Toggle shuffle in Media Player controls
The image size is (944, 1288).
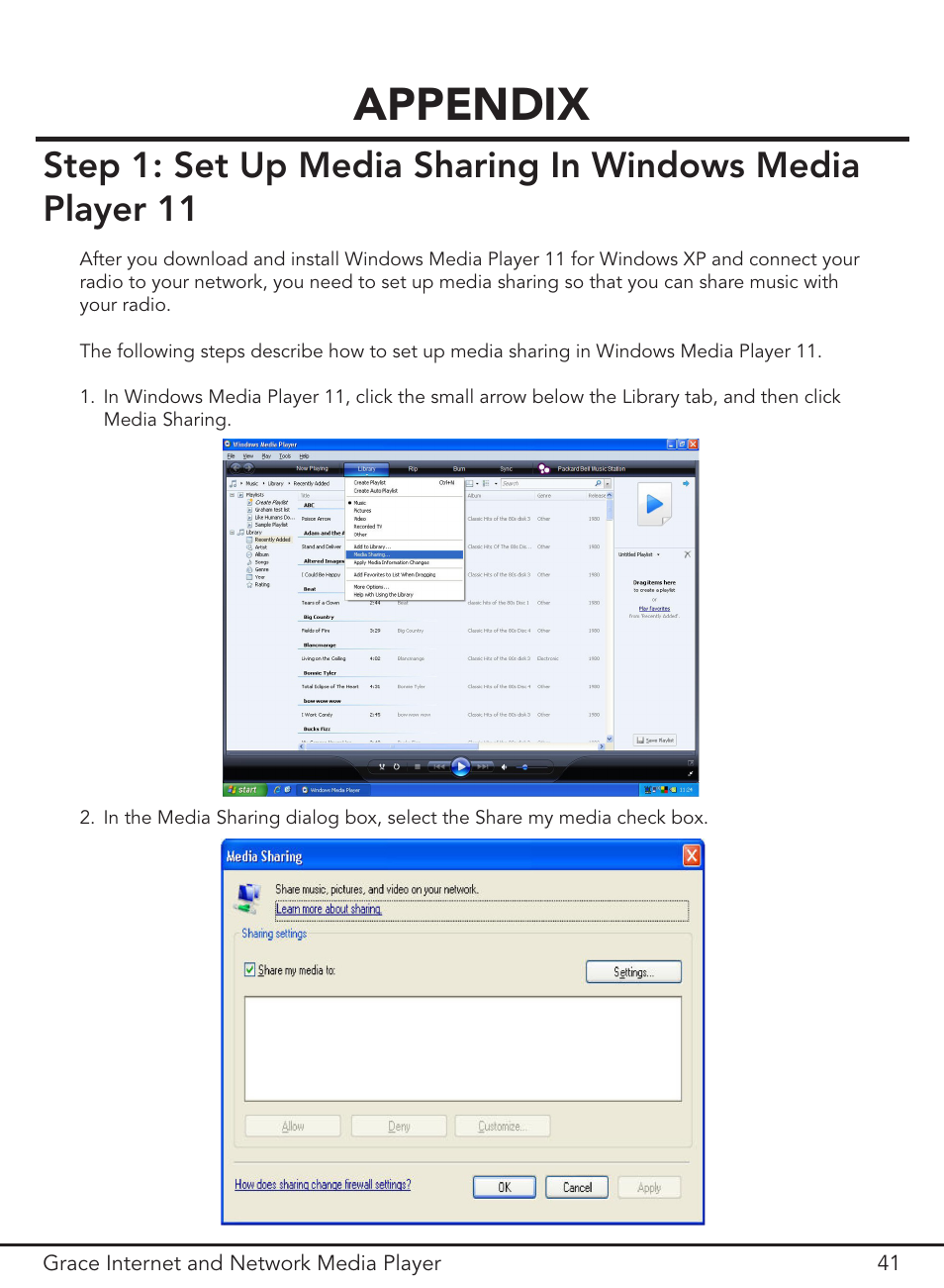click(x=382, y=766)
